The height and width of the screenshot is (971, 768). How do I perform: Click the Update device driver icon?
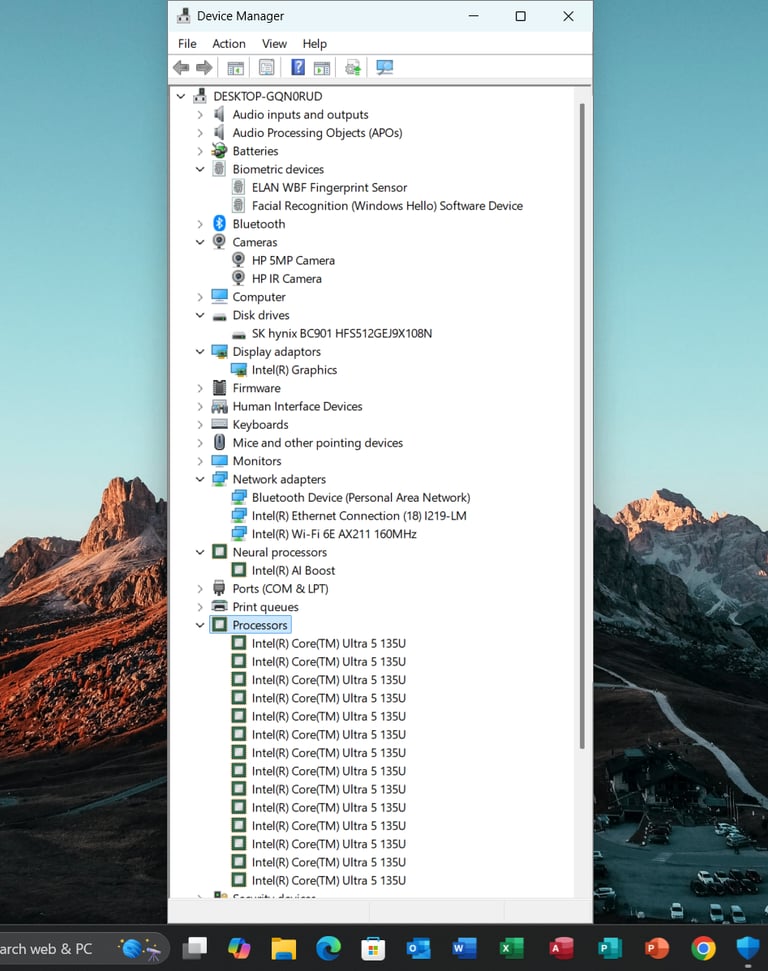353,67
